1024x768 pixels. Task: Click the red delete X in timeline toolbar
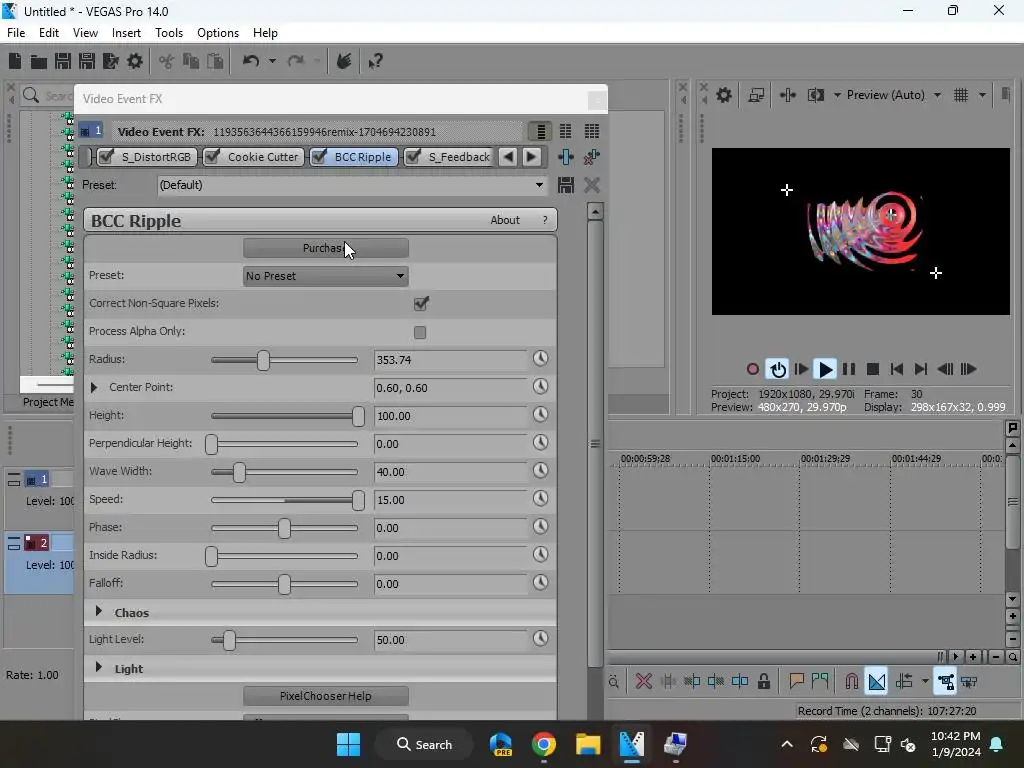tap(643, 682)
